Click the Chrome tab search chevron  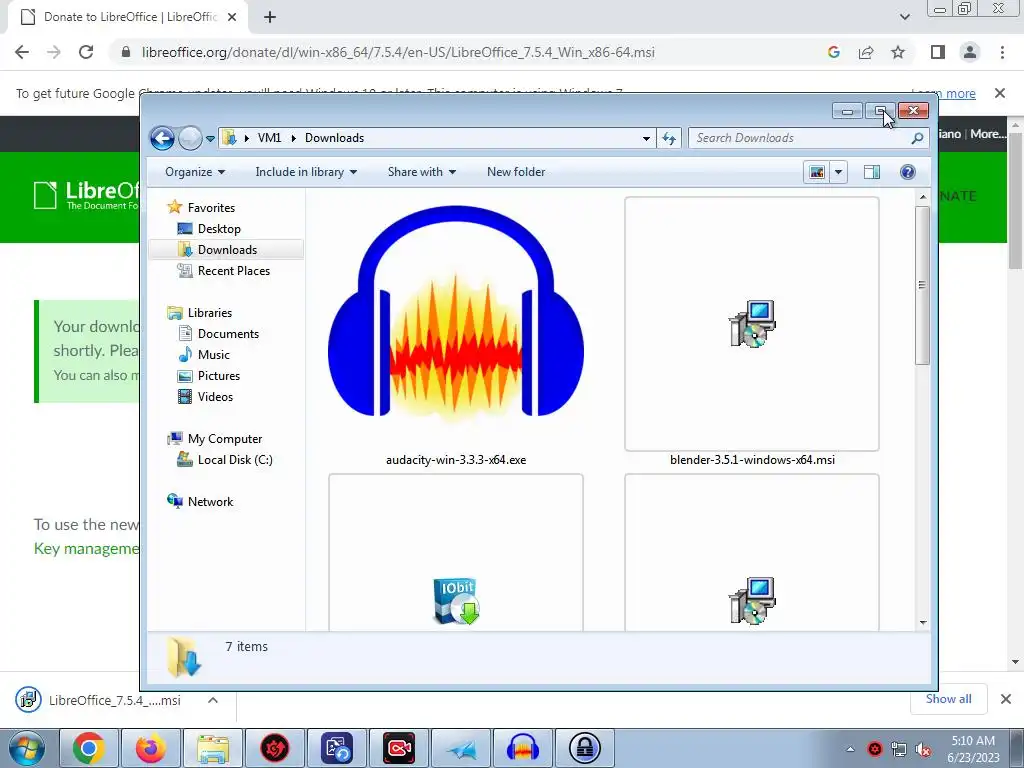click(x=904, y=17)
